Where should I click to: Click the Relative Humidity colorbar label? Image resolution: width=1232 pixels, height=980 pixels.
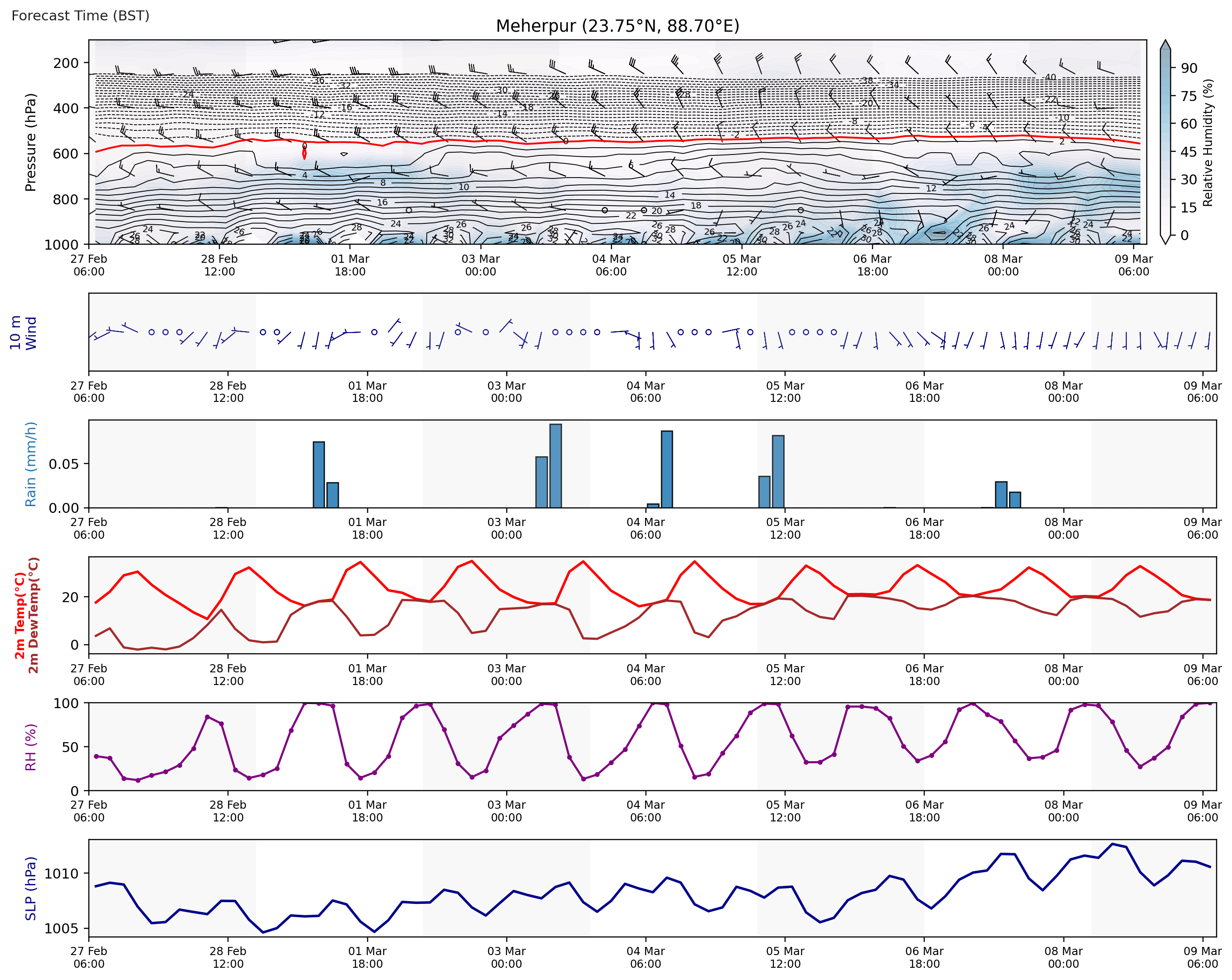(x=1208, y=142)
